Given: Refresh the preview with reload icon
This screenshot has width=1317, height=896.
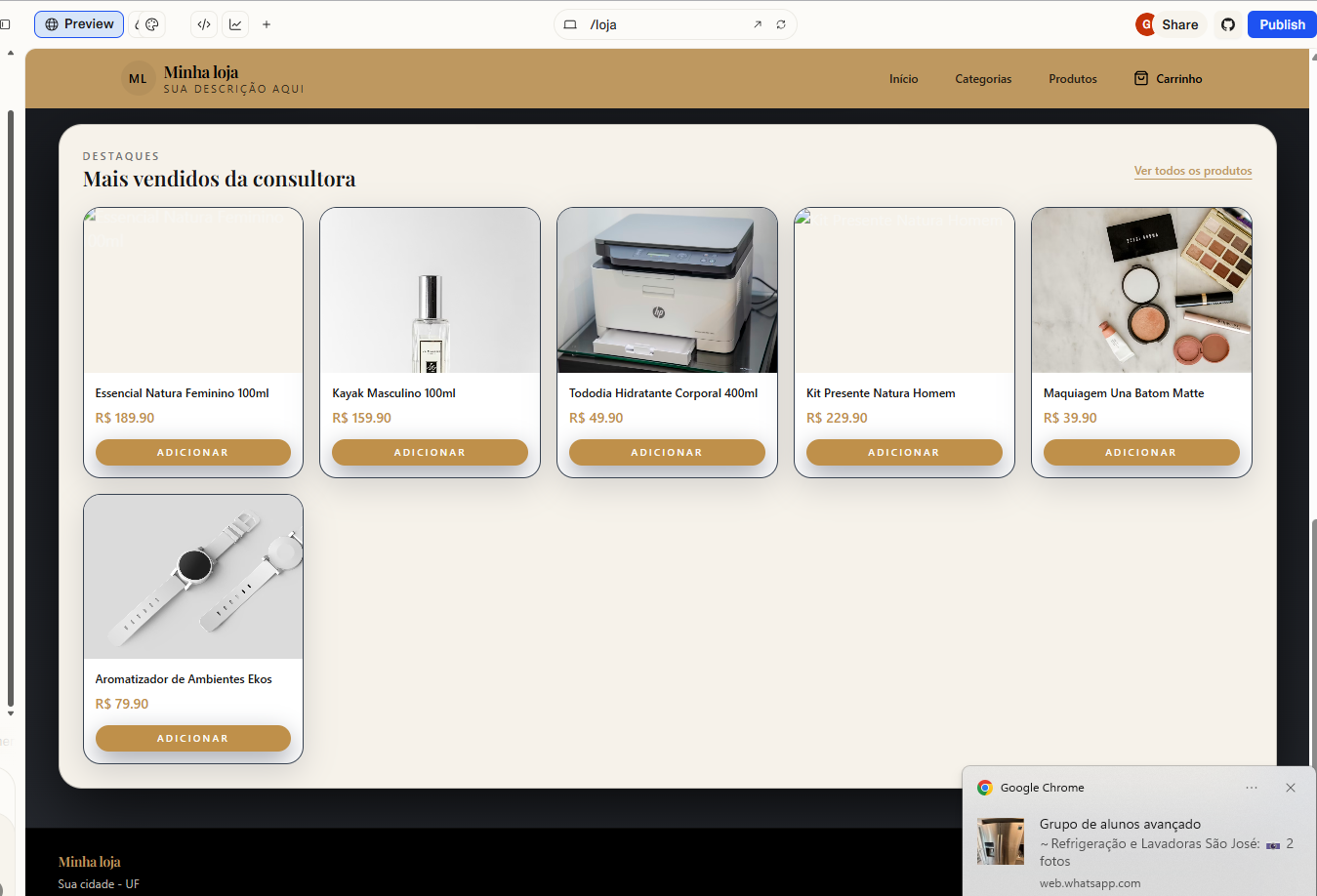Looking at the screenshot, I should click(x=781, y=24).
